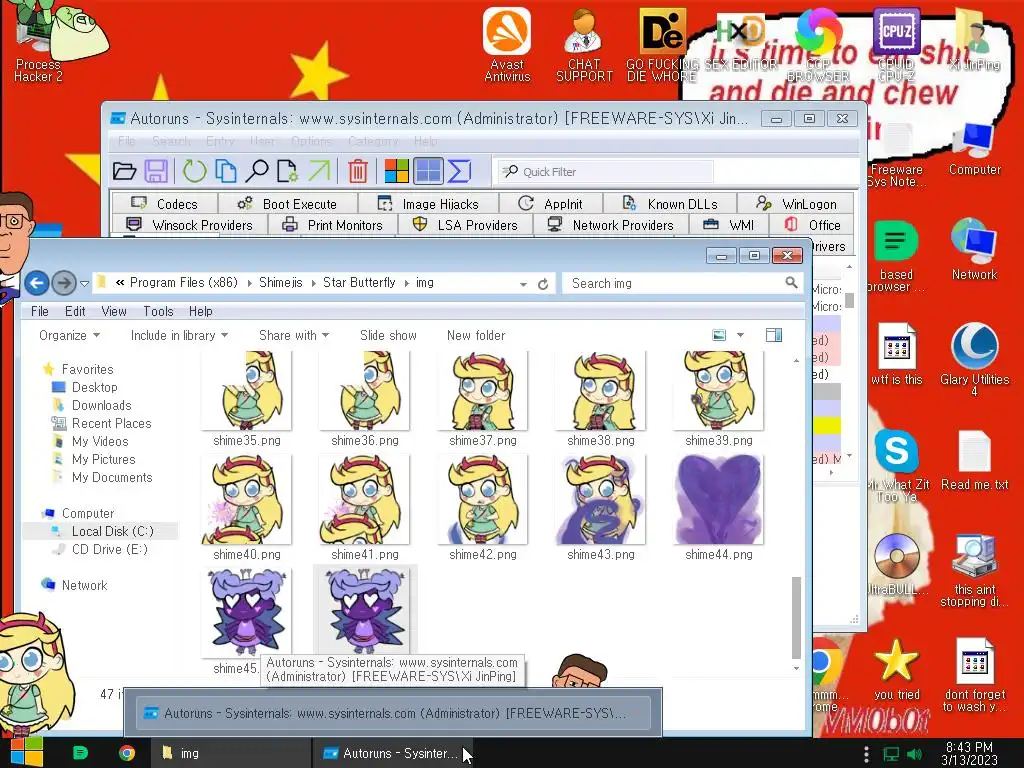Expand the Organize dropdown
Image resolution: width=1024 pixels, height=768 pixels.
pos(69,336)
